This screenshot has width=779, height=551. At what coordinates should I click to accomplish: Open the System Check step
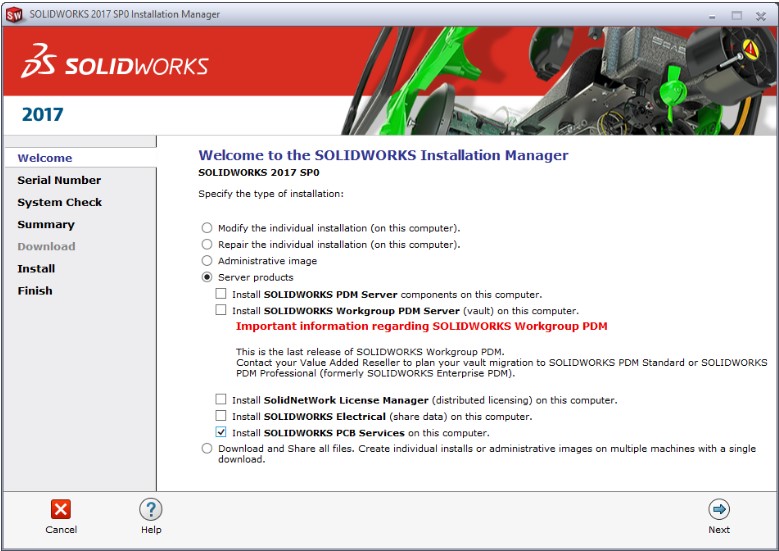(x=60, y=202)
